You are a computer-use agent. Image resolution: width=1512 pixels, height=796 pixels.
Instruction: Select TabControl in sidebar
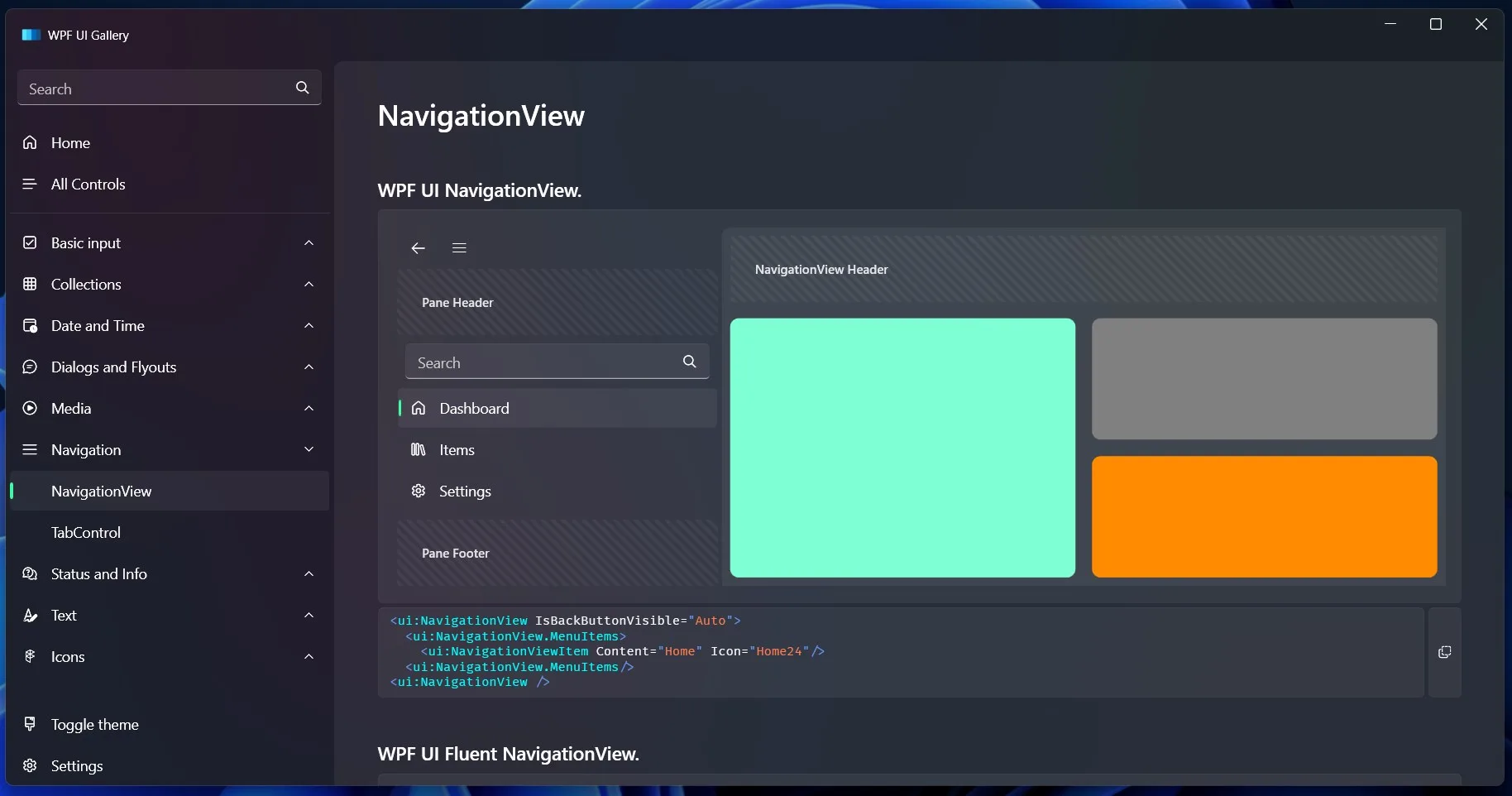click(170, 532)
